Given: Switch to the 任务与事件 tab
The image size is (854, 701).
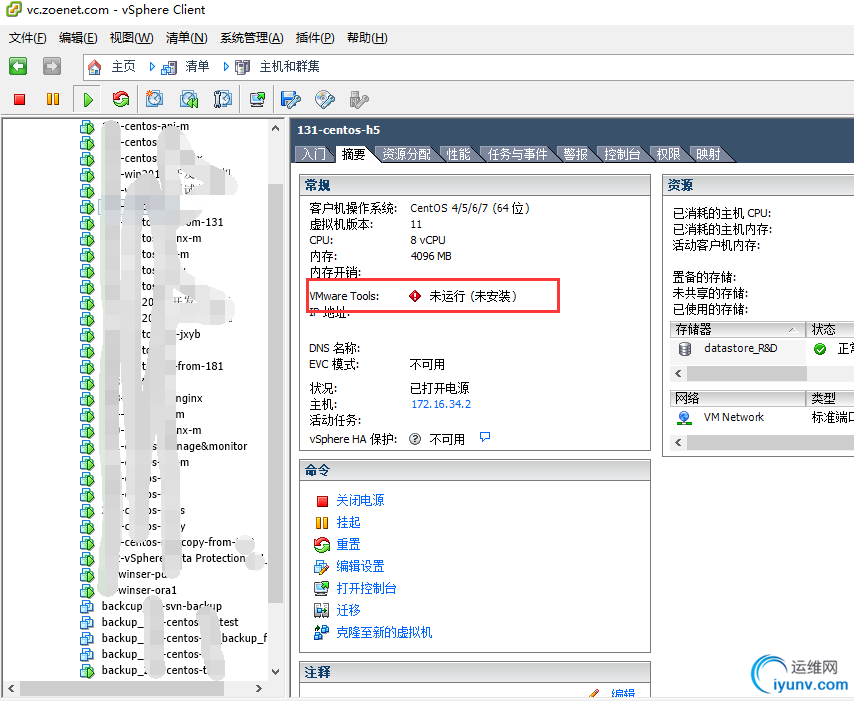Looking at the screenshot, I should 517,155.
